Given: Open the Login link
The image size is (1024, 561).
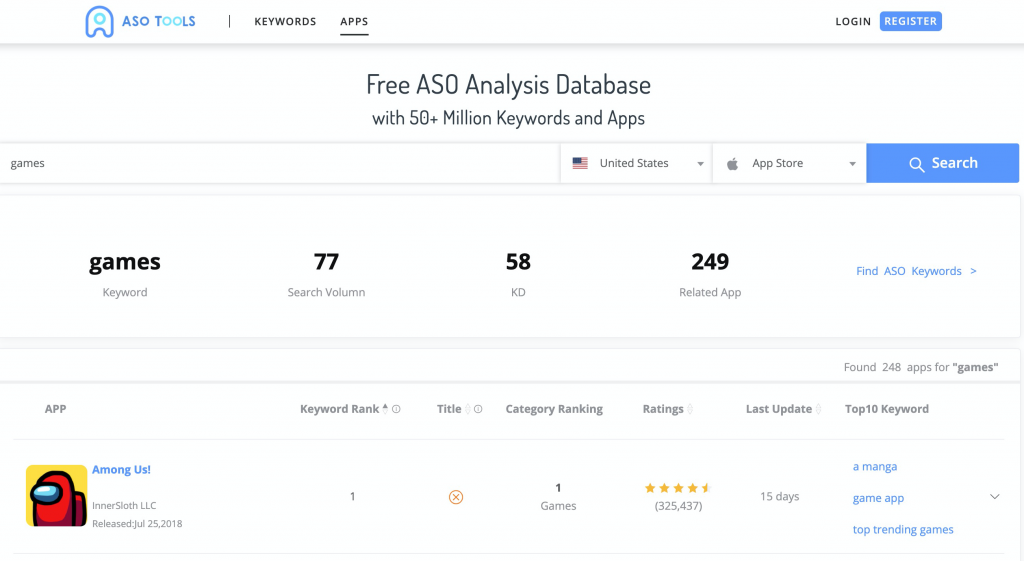Looking at the screenshot, I should click(x=853, y=21).
